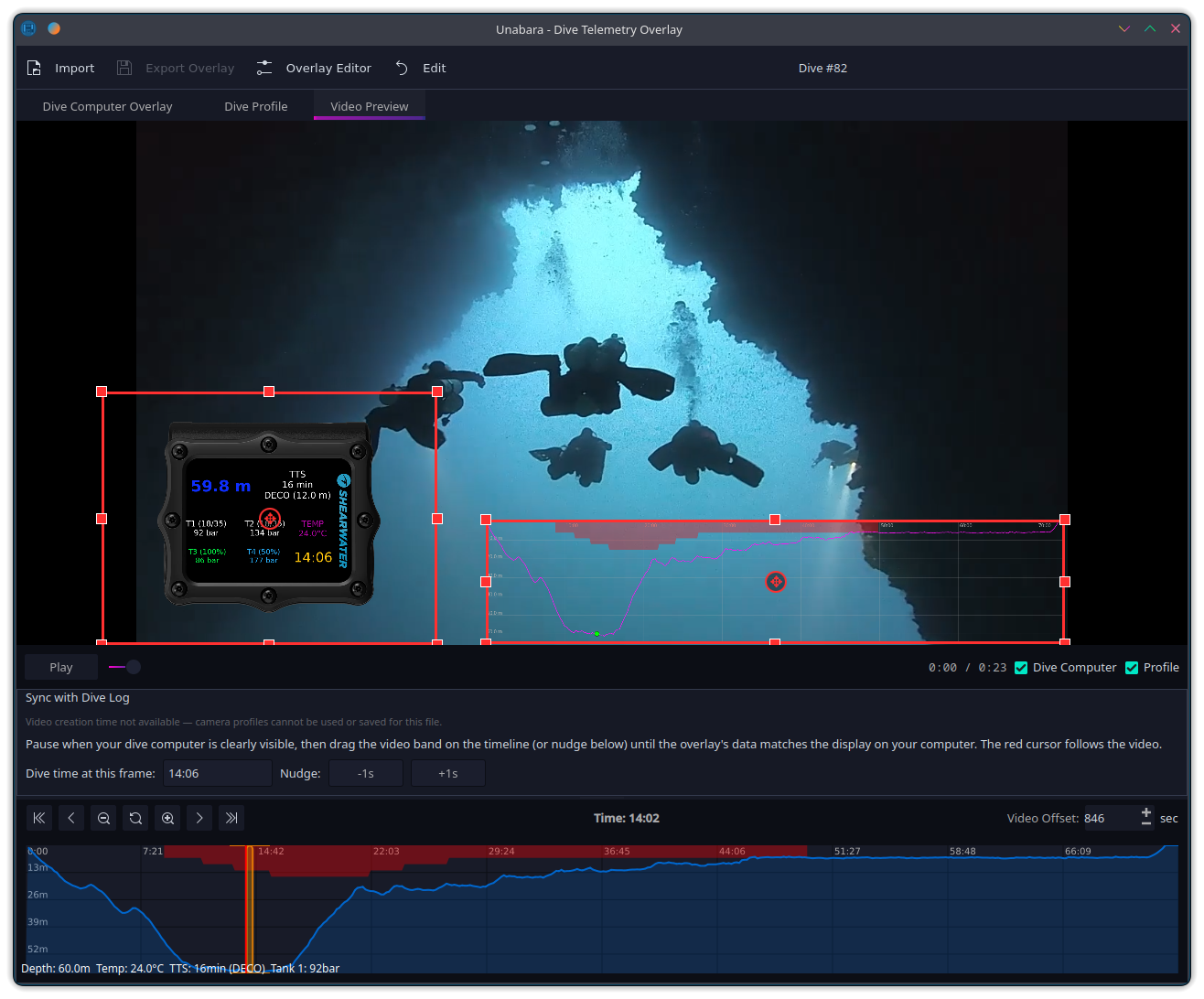Image resolution: width=1204 pixels, height=999 pixels.
Task: Nudge sync forward with +1s button
Action: click(448, 773)
